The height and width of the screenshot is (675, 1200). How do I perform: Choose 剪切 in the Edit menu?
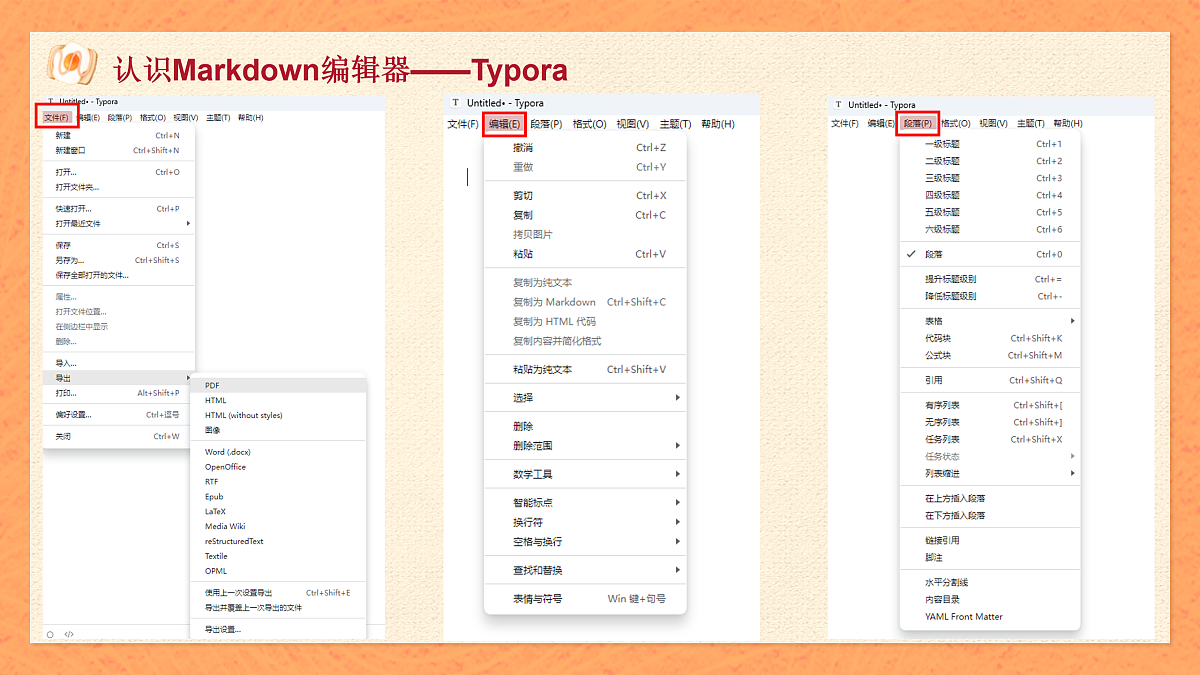(x=585, y=196)
